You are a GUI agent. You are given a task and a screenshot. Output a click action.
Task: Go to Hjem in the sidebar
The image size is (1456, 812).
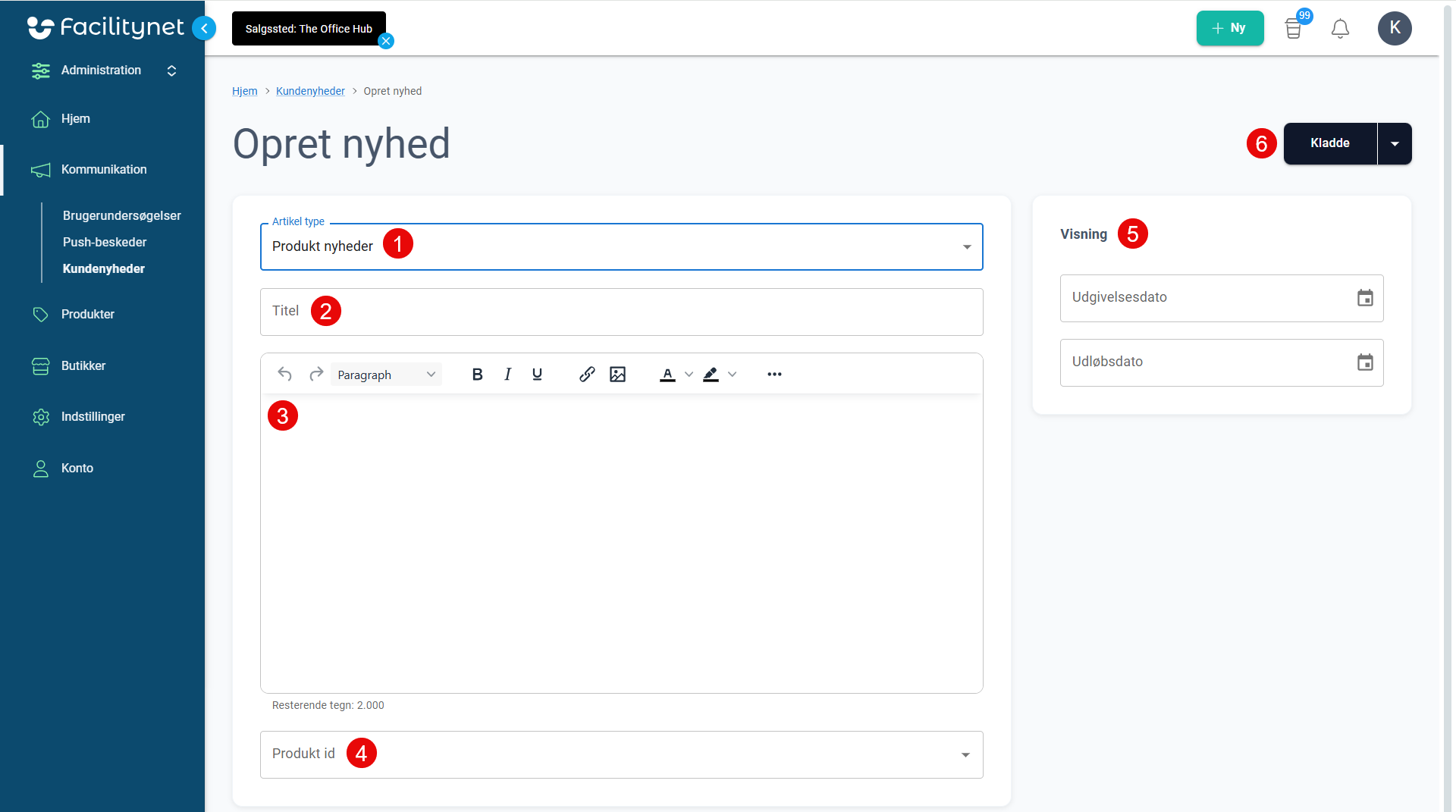point(75,119)
